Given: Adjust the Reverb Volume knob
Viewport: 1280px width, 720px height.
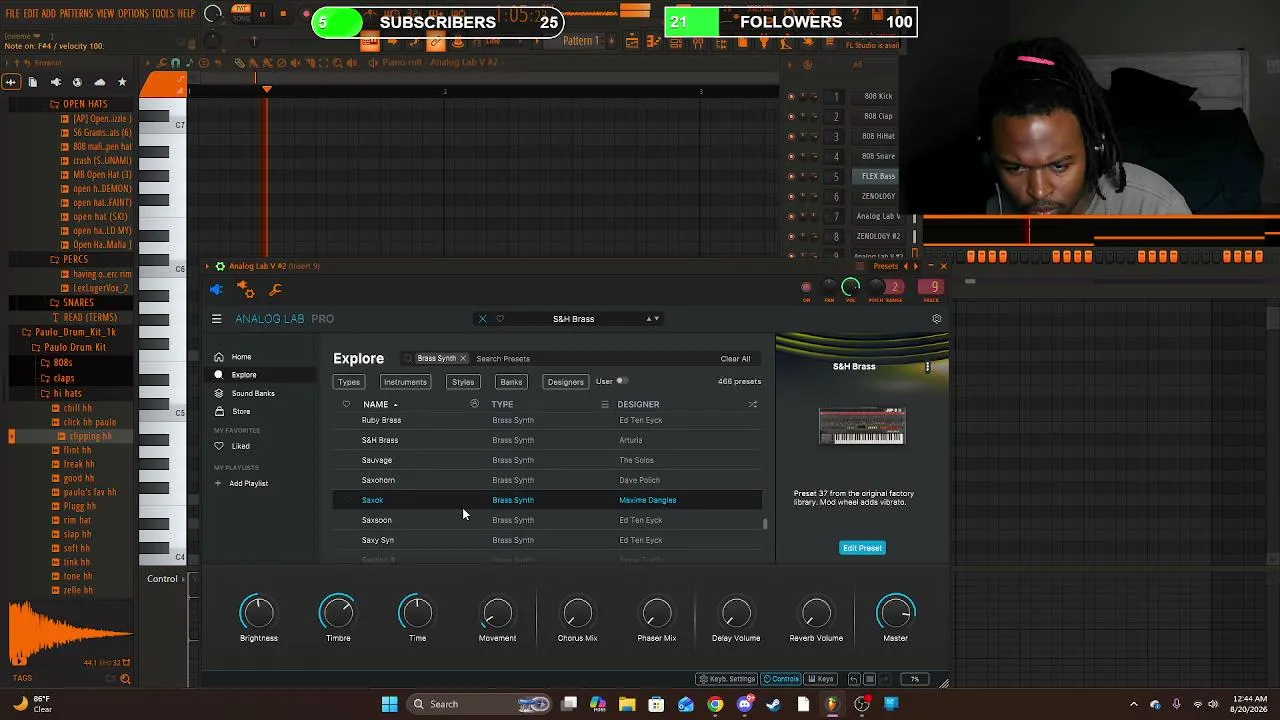Looking at the screenshot, I should point(816,613).
